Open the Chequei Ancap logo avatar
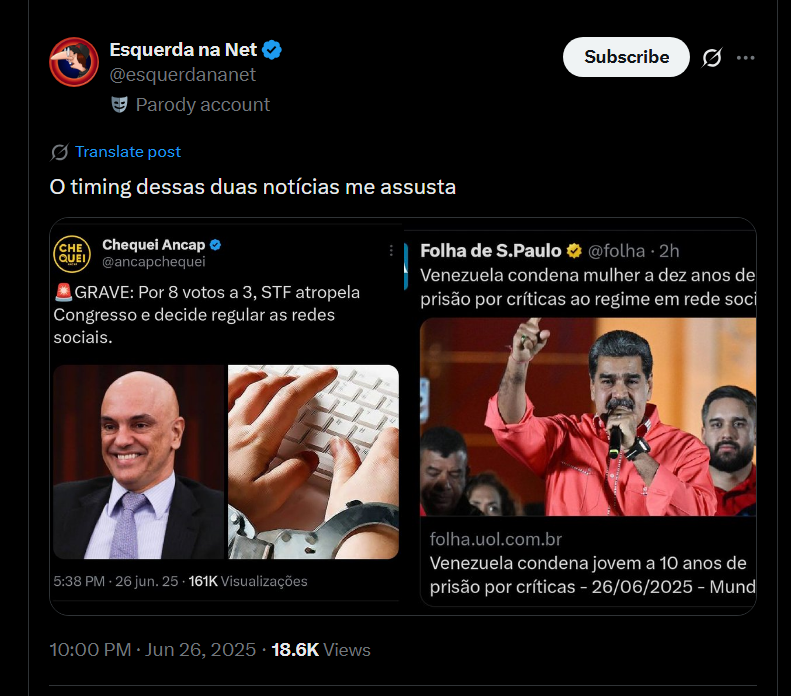This screenshot has width=791, height=696. pos(72,254)
